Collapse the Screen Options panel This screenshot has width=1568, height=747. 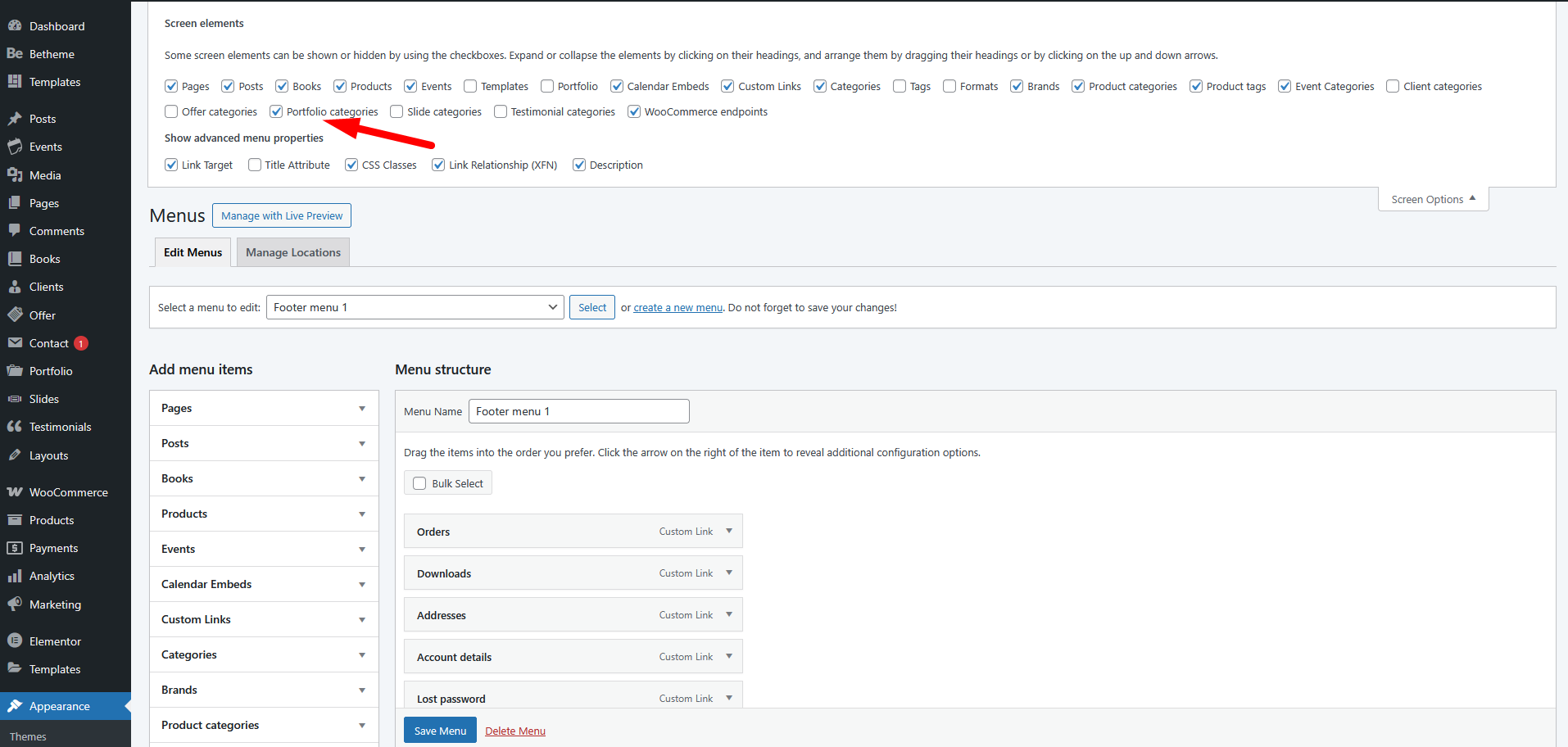(x=1433, y=199)
